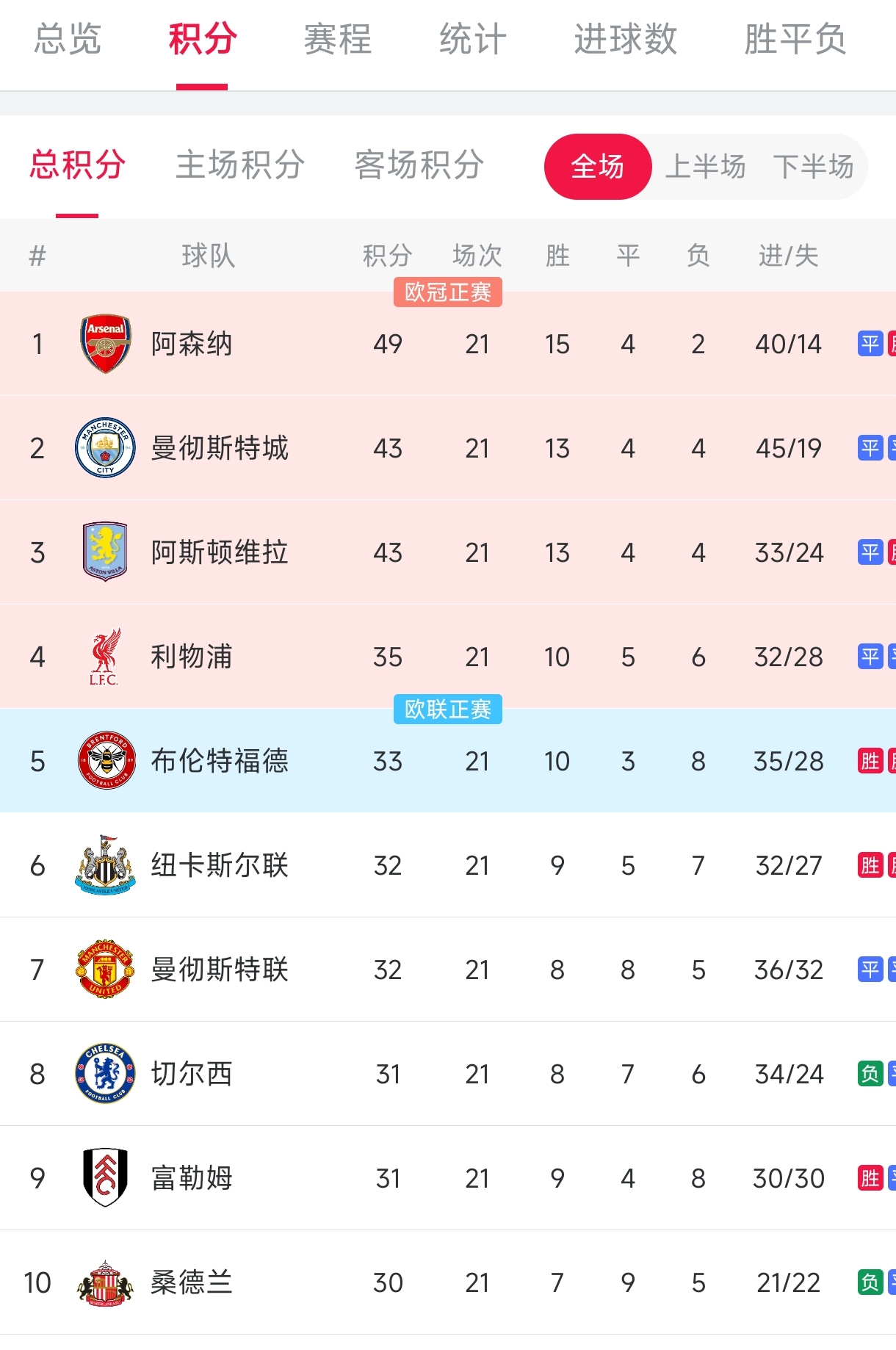Open team page for 阿森纳
896x1350 pixels.
(192, 344)
